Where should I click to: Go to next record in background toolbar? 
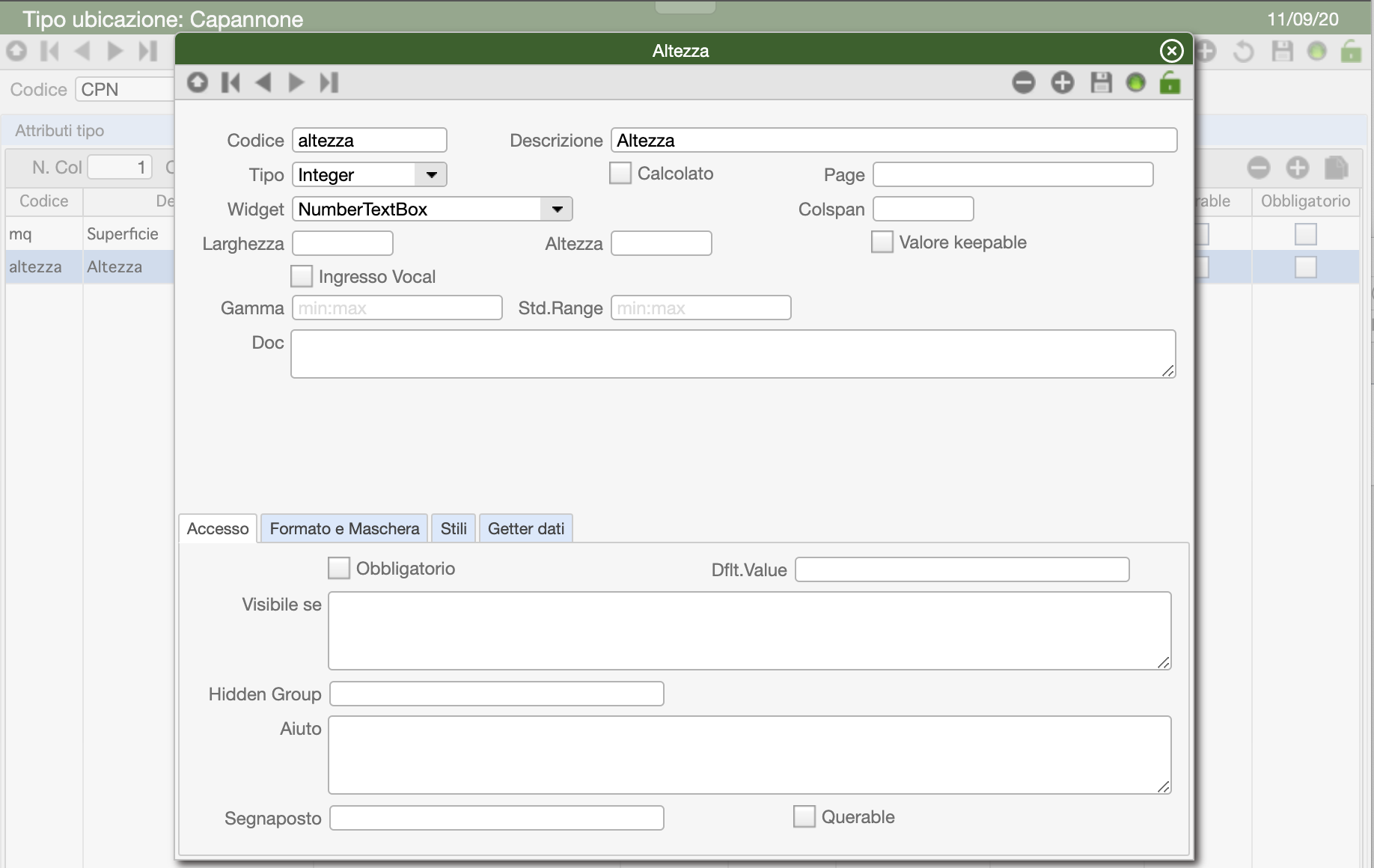tap(115, 51)
